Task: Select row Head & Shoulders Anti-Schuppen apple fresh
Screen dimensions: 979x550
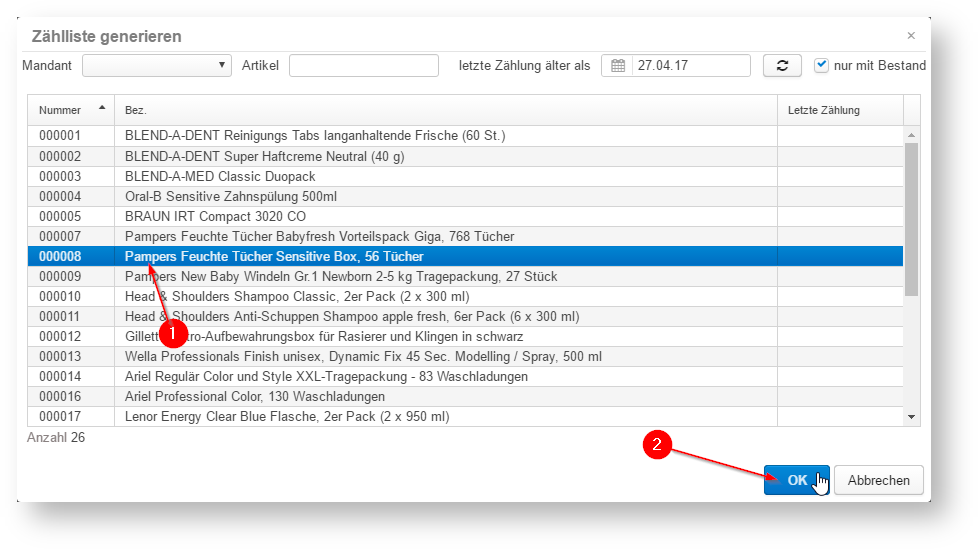Action: (x=465, y=316)
